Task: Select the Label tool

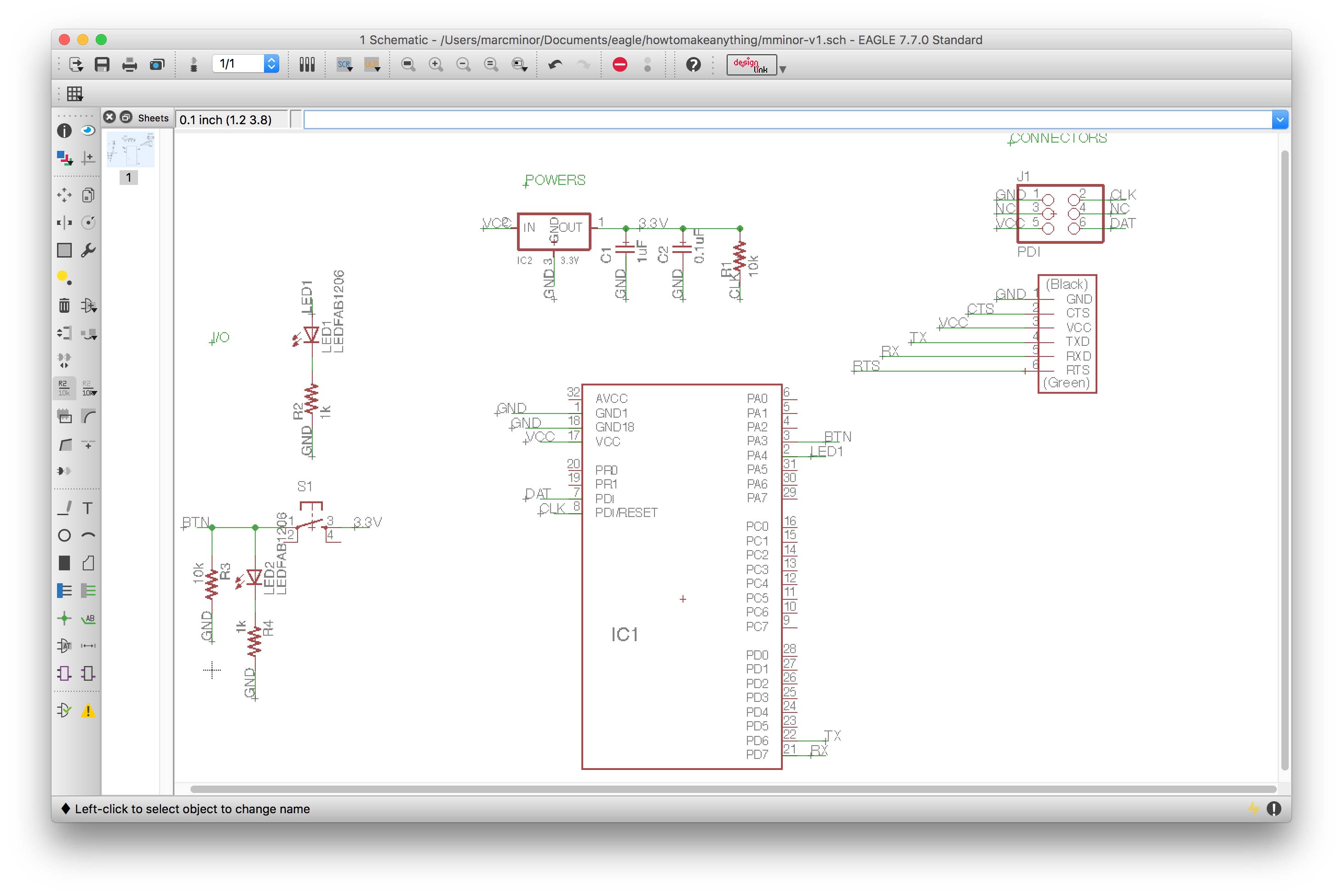Action: tap(88, 618)
